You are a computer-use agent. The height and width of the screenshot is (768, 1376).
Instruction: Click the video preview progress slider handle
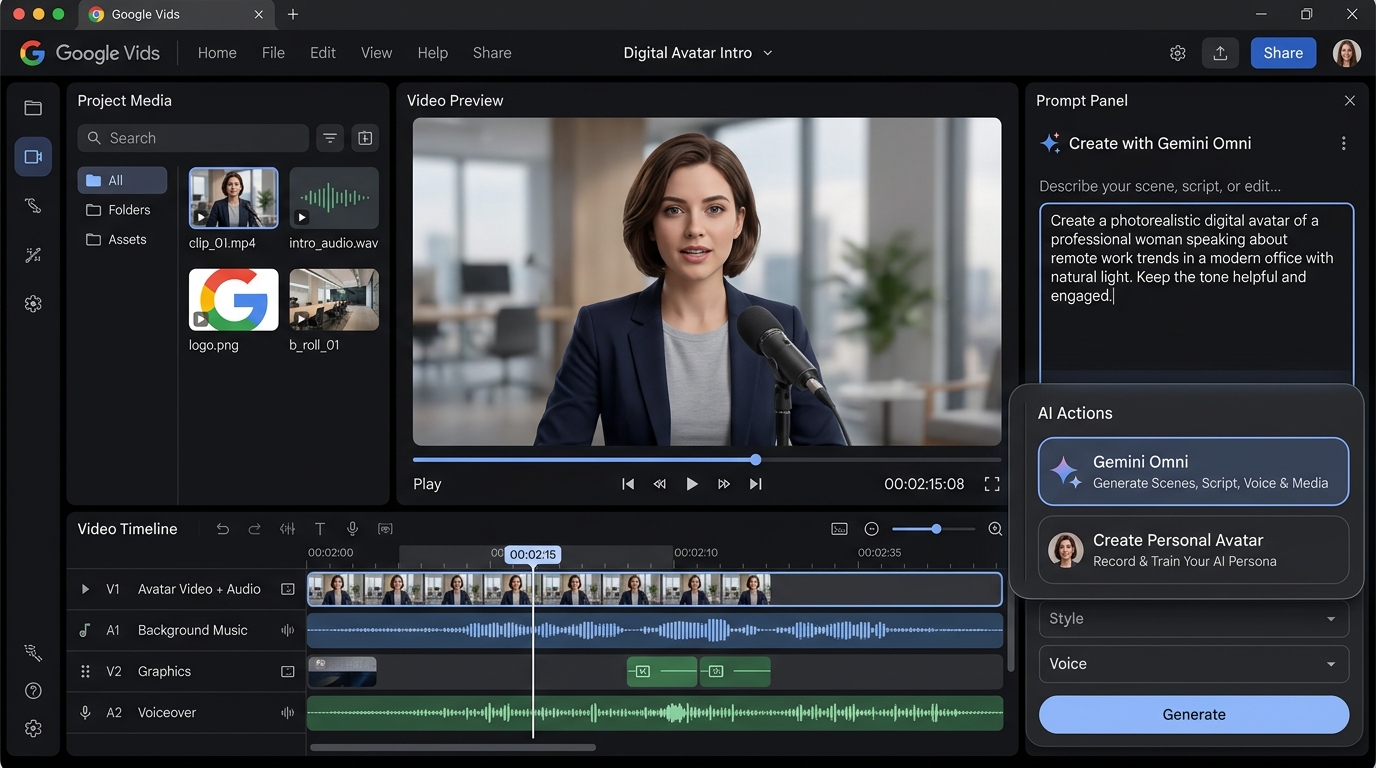(x=756, y=460)
